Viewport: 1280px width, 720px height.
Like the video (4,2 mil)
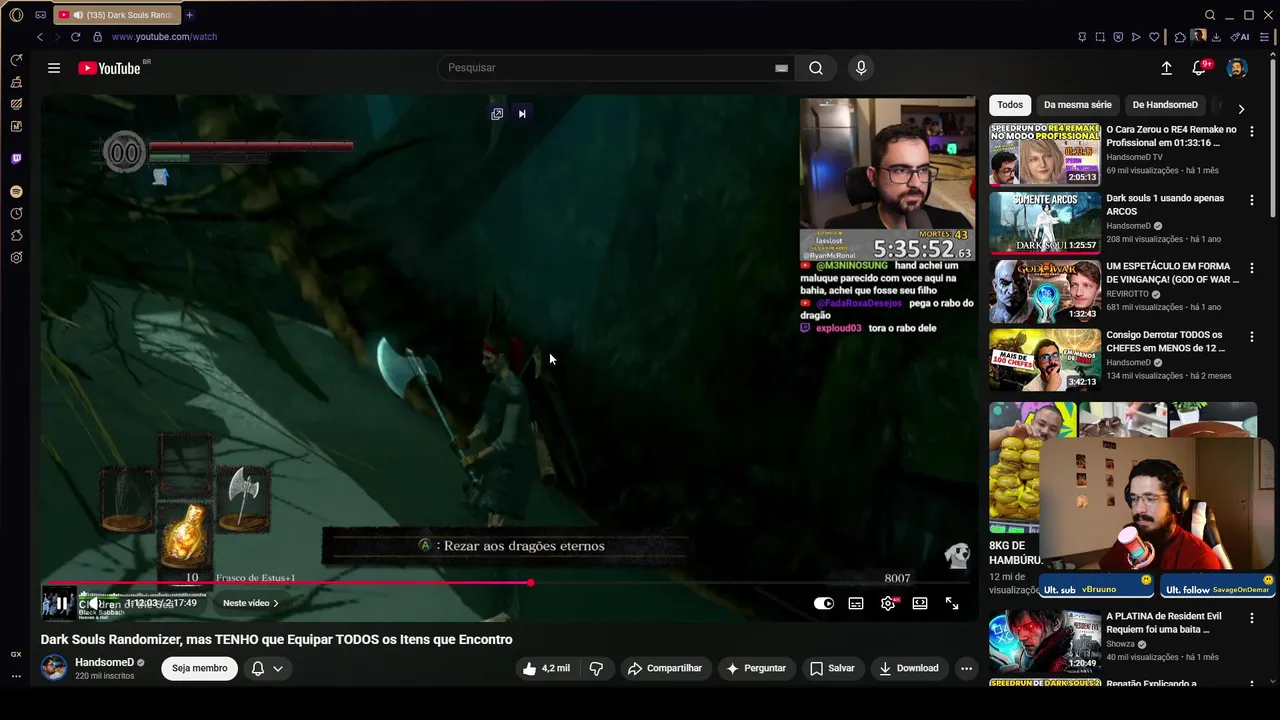[x=546, y=668]
